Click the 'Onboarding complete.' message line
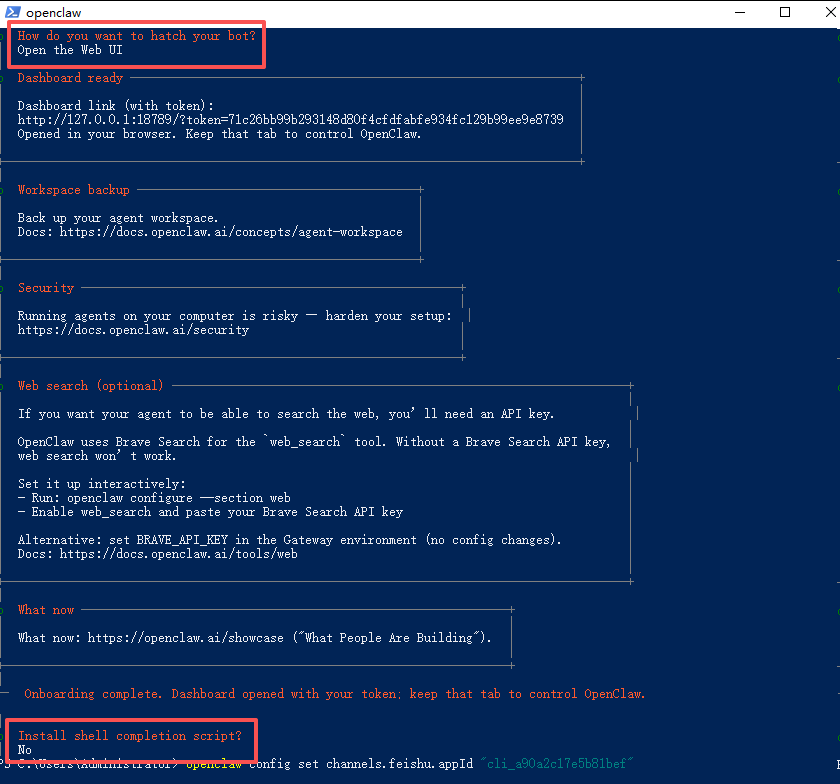The image size is (840, 784). (334, 694)
